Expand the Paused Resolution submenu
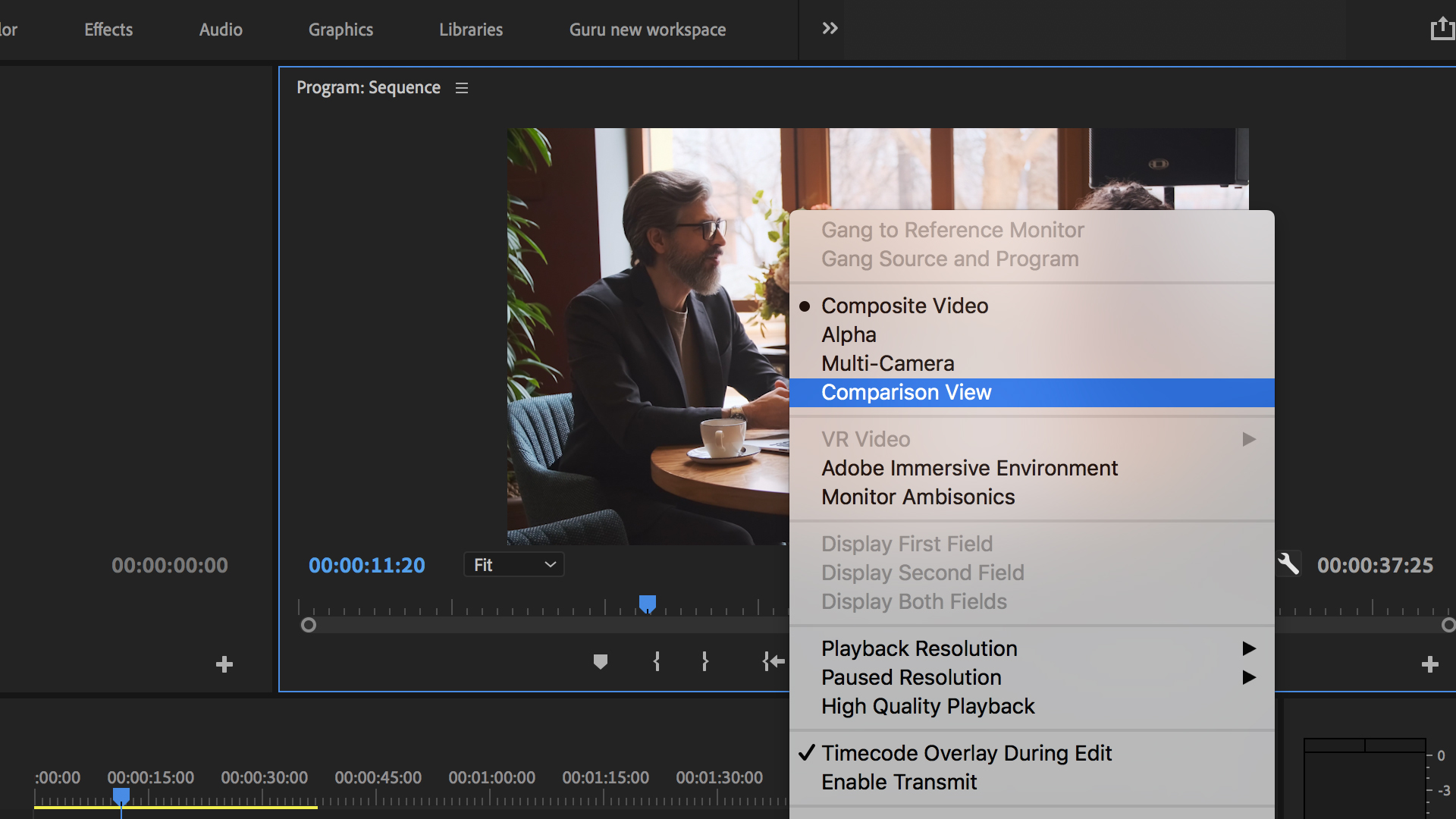 (x=912, y=677)
